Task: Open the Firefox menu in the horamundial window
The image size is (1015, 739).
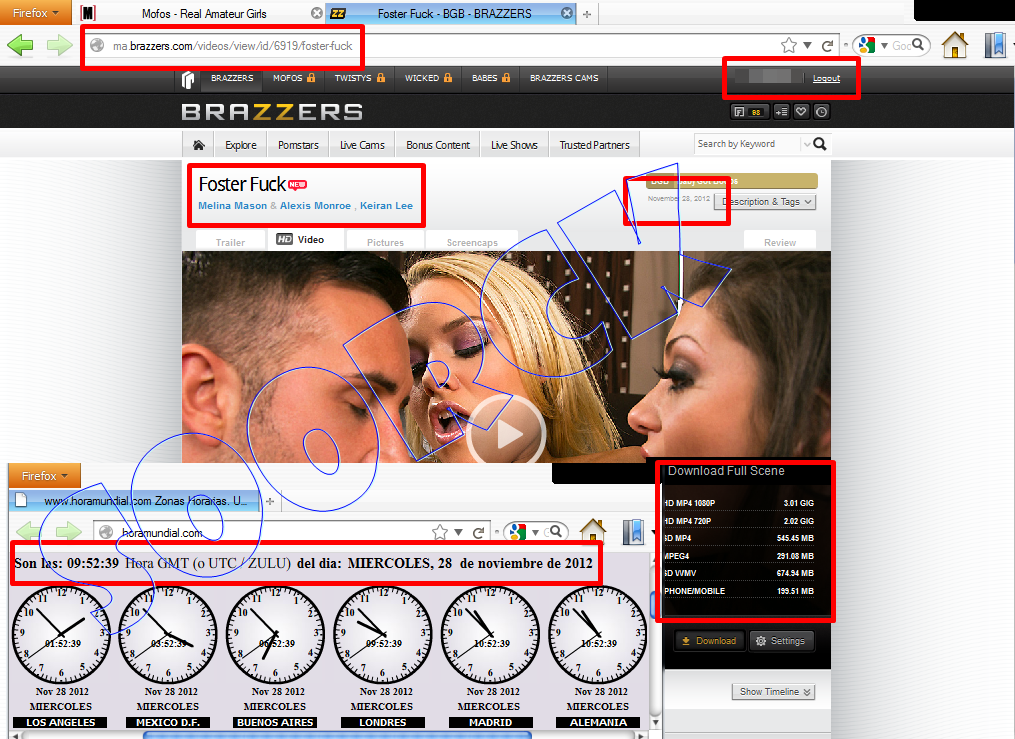Action: (x=44, y=476)
